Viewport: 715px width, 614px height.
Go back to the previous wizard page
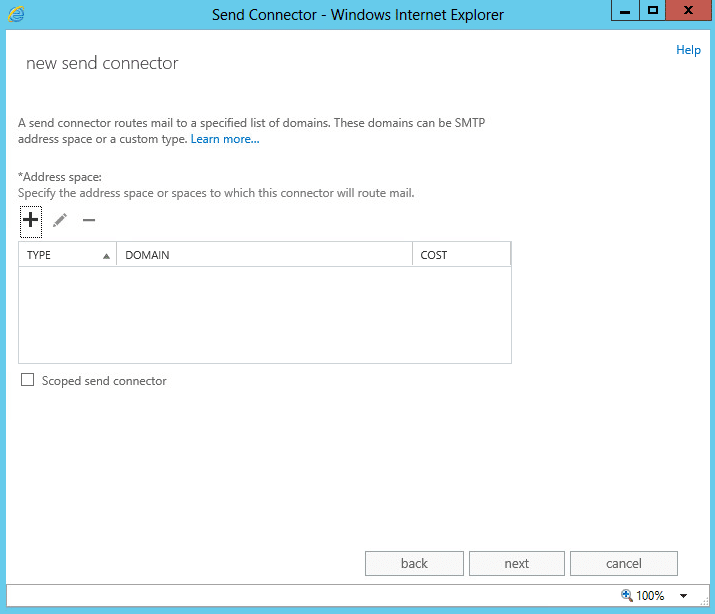coord(414,564)
